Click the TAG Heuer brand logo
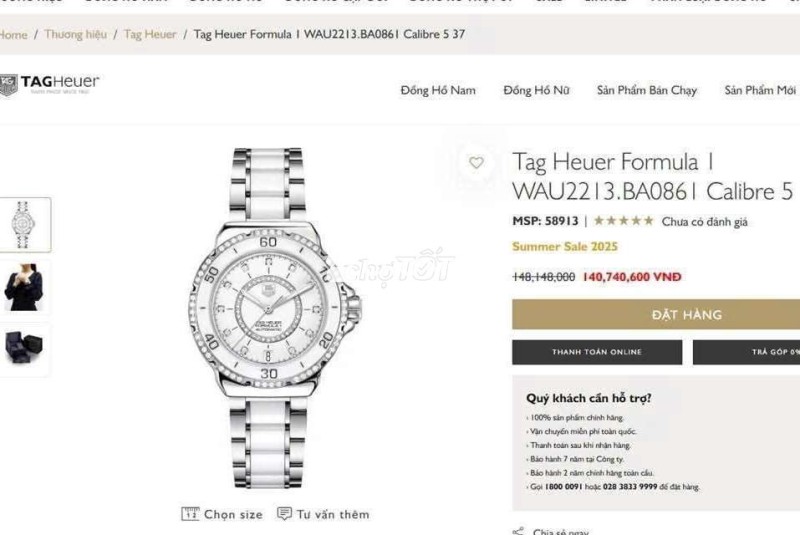 pyautogui.click(x=49, y=85)
